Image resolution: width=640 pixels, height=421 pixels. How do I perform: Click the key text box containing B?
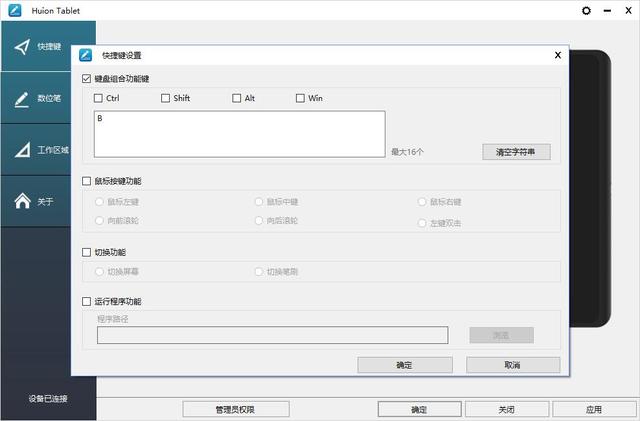pos(240,134)
